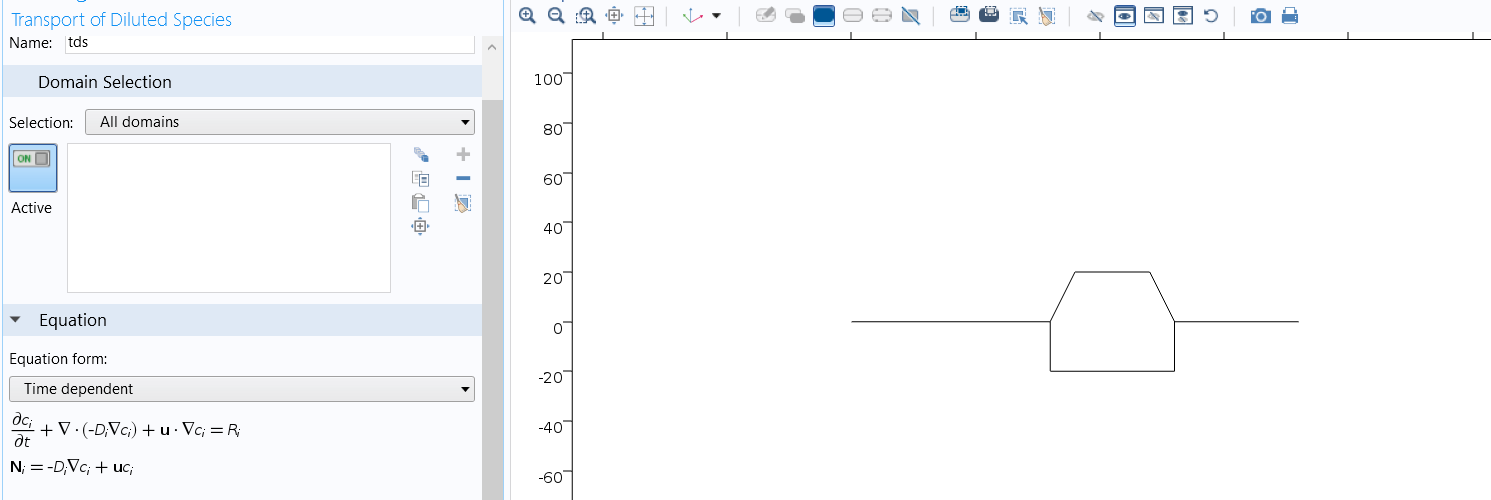Toggle the view hidden objects eye button
The image size is (1491, 500).
tap(1124, 16)
